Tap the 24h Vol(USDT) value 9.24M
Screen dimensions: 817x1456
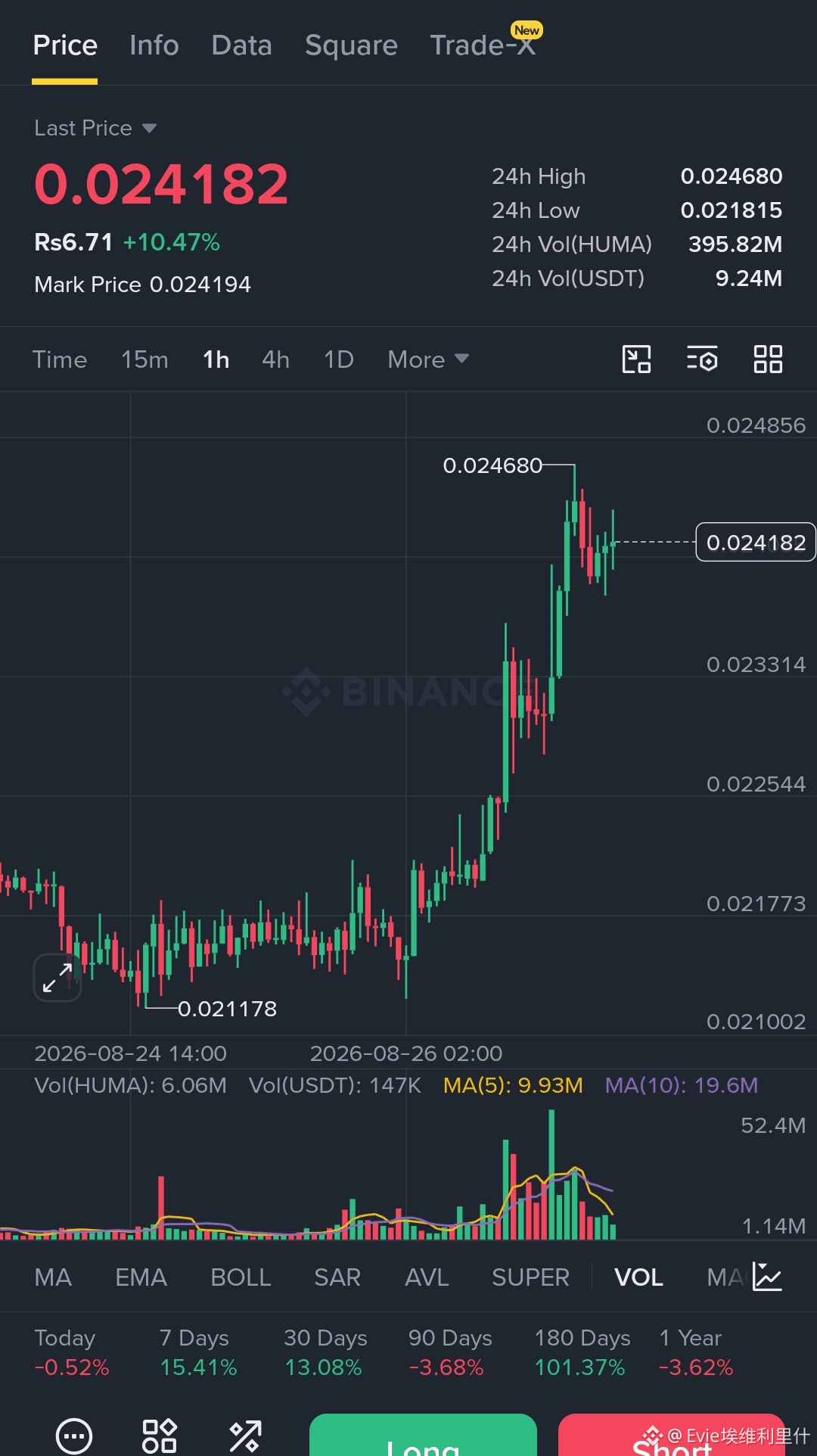pyautogui.click(x=749, y=278)
